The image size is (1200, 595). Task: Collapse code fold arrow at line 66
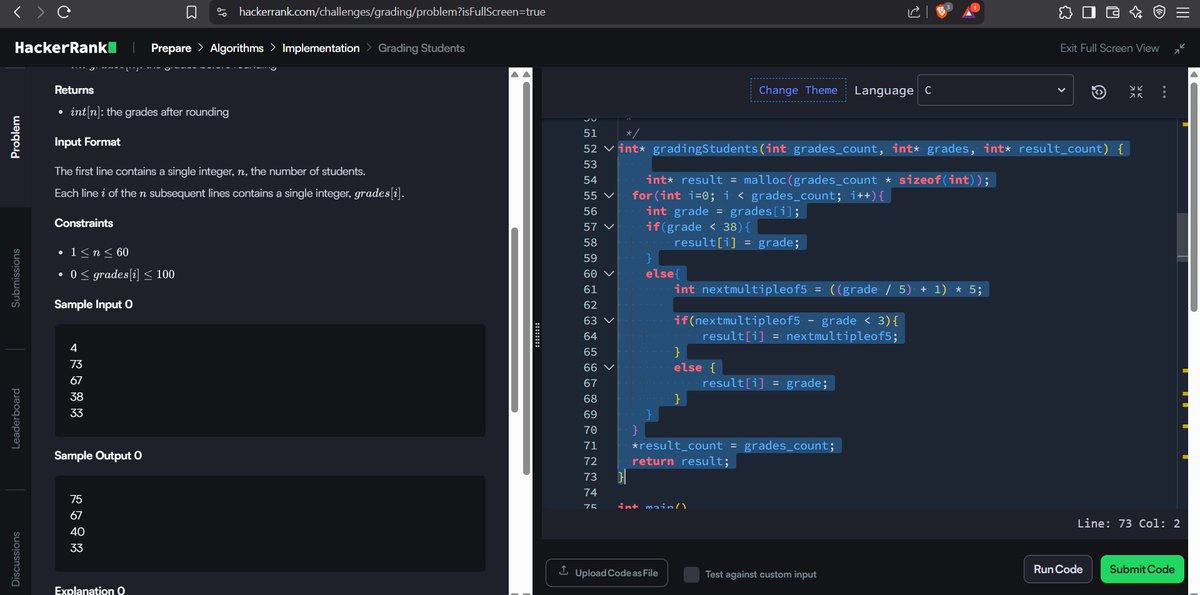[609, 367]
